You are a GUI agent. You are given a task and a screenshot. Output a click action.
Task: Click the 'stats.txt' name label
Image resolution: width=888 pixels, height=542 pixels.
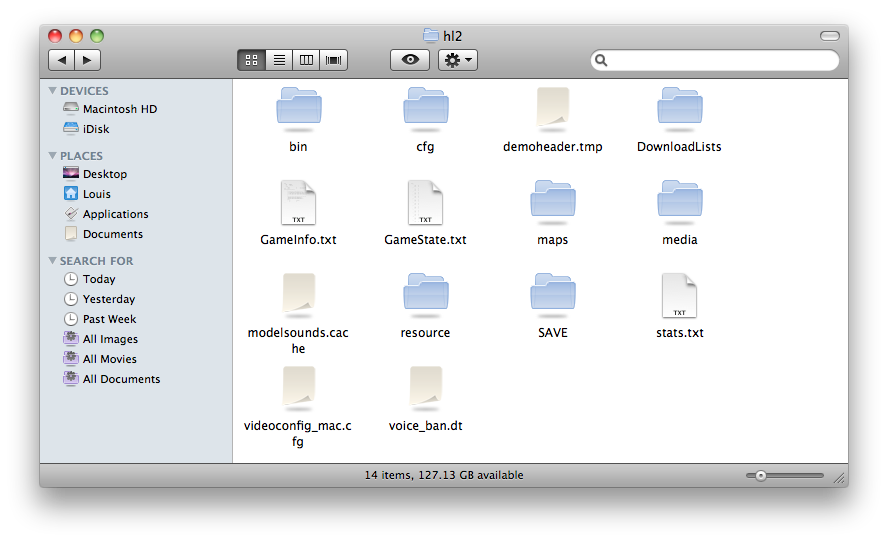(680, 333)
